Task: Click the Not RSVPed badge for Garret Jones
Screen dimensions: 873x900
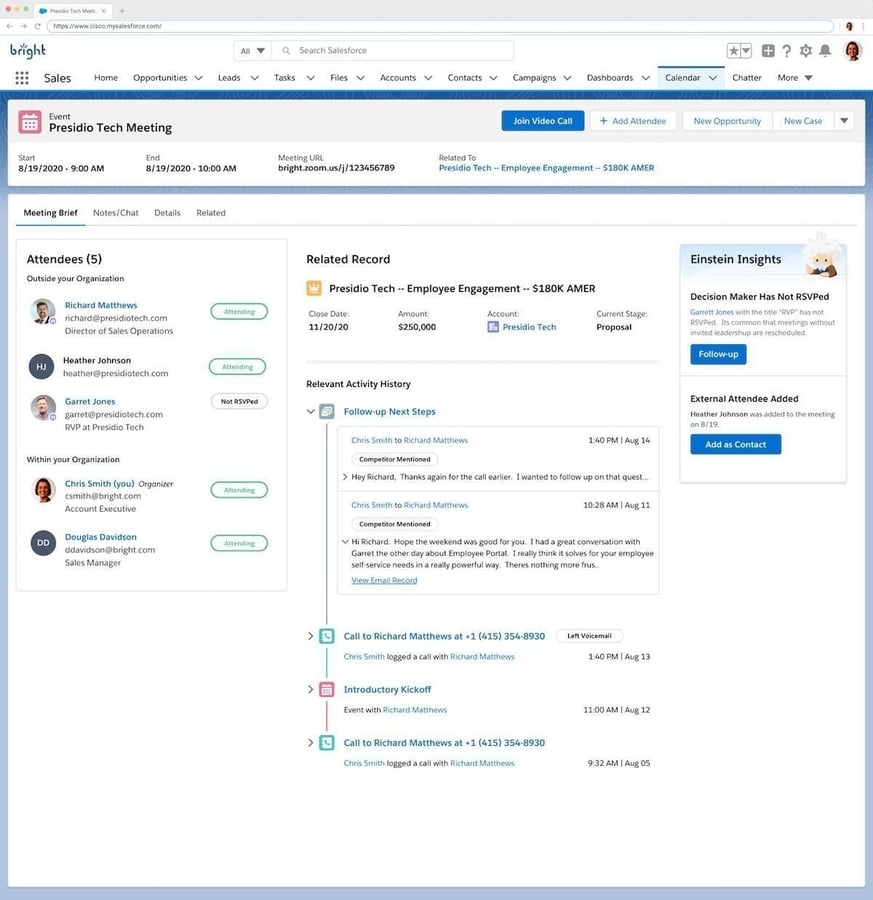Action: click(x=239, y=401)
